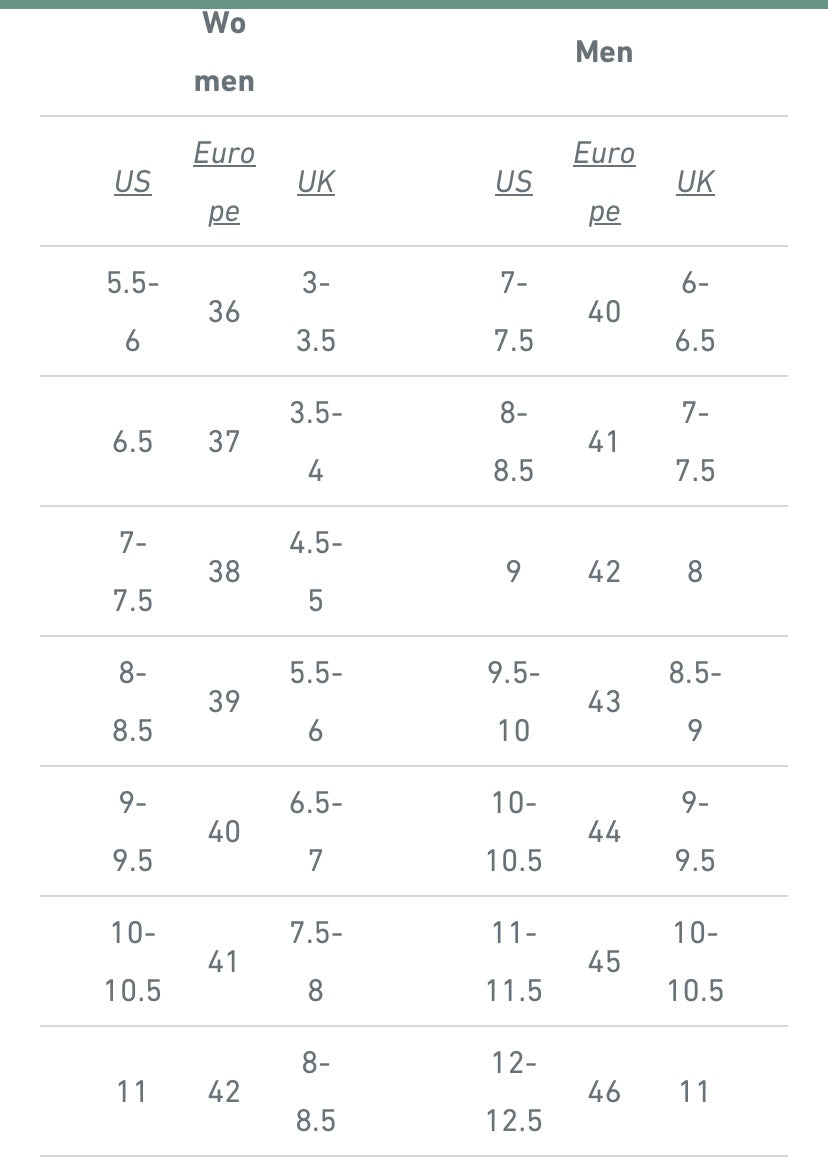Click Men's UK size 8 cell

[695, 572]
